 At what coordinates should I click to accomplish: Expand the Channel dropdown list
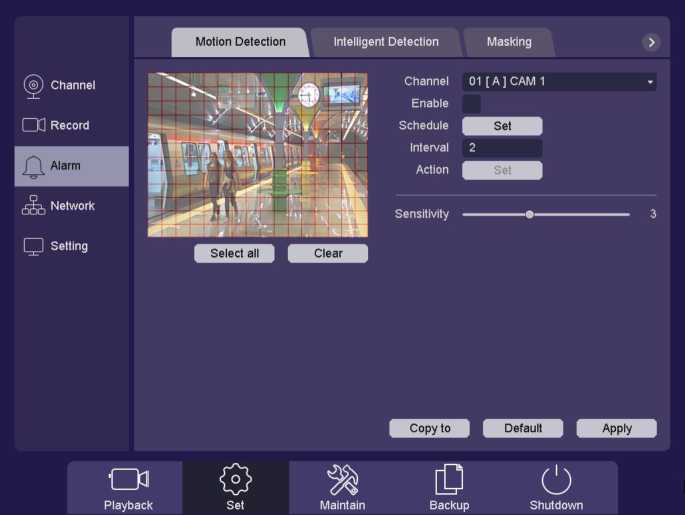[x=559, y=82]
